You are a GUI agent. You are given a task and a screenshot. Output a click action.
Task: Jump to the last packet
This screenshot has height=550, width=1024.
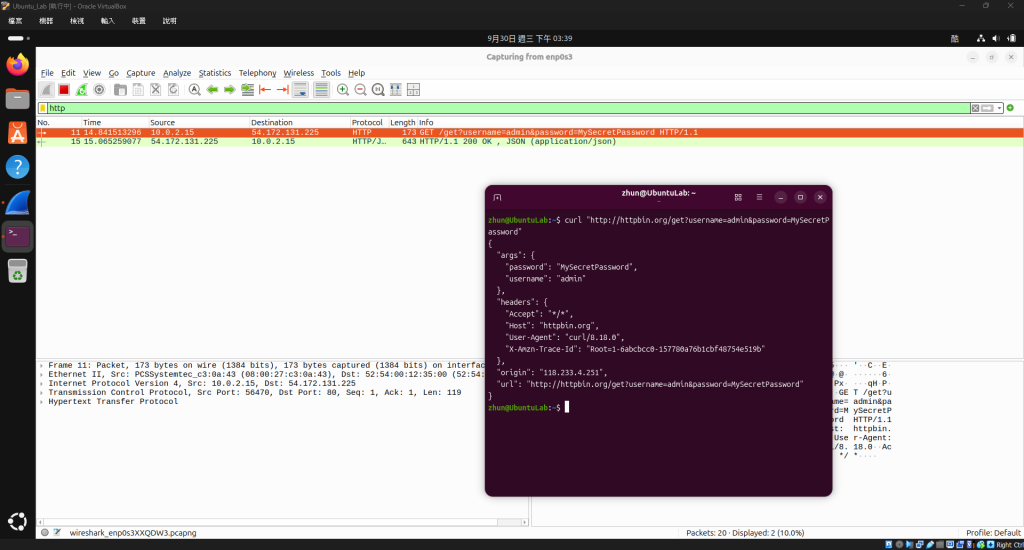coord(283,90)
